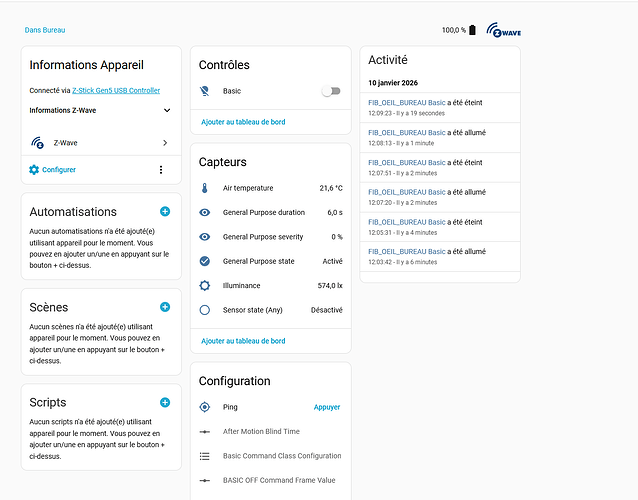The width and height of the screenshot is (638, 500).
Task: Click the plus icon in Scripts card
Action: 165,403
